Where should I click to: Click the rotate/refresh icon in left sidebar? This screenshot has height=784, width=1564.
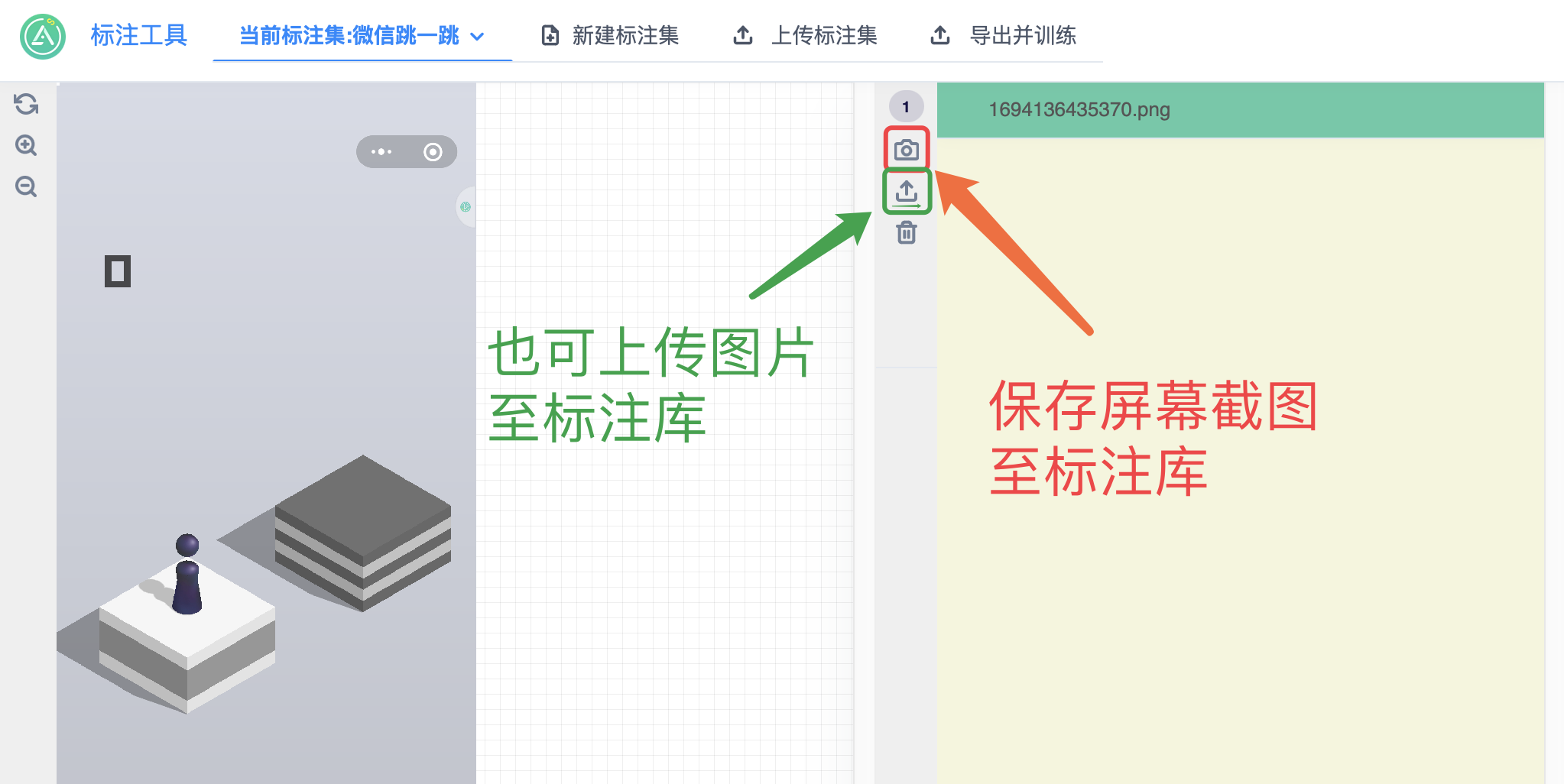[27, 104]
